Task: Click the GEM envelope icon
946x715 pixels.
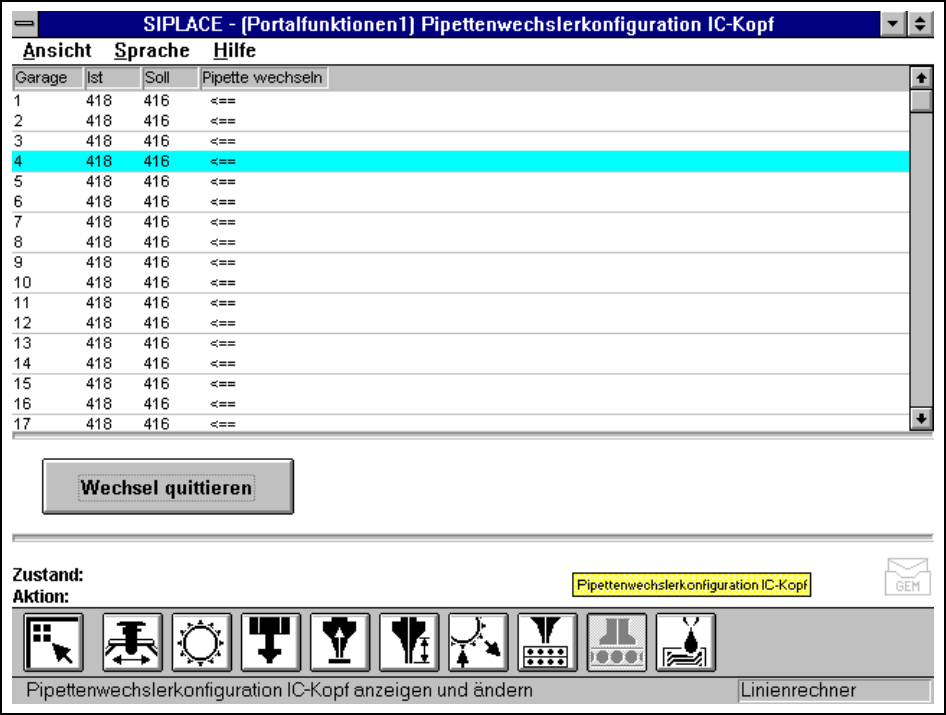Action: pyautogui.click(x=906, y=577)
